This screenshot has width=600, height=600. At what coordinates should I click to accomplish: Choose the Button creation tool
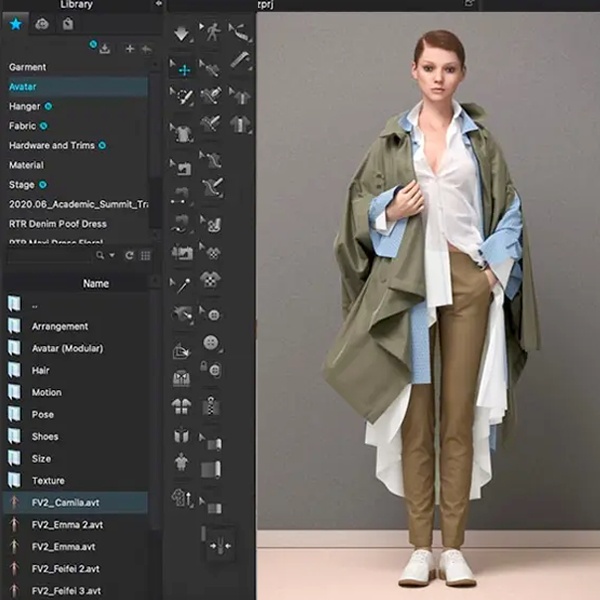211,343
